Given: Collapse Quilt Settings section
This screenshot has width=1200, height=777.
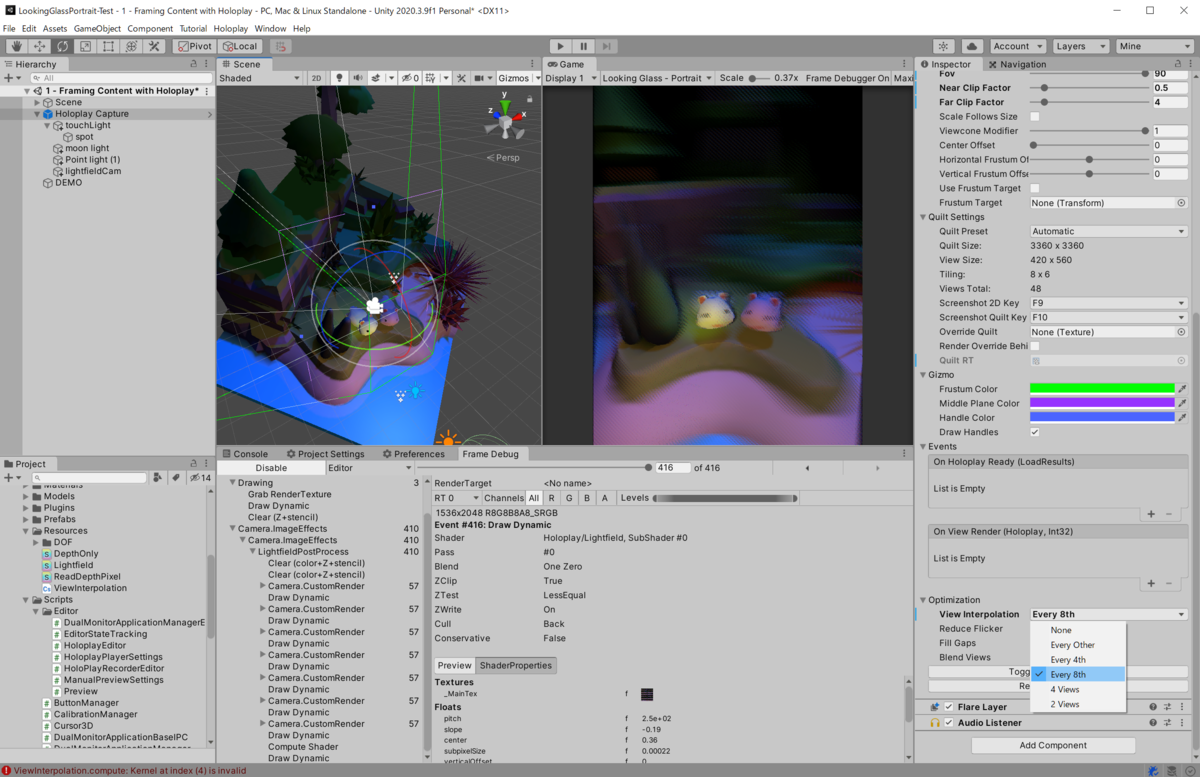Looking at the screenshot, I should coord(922,217).
